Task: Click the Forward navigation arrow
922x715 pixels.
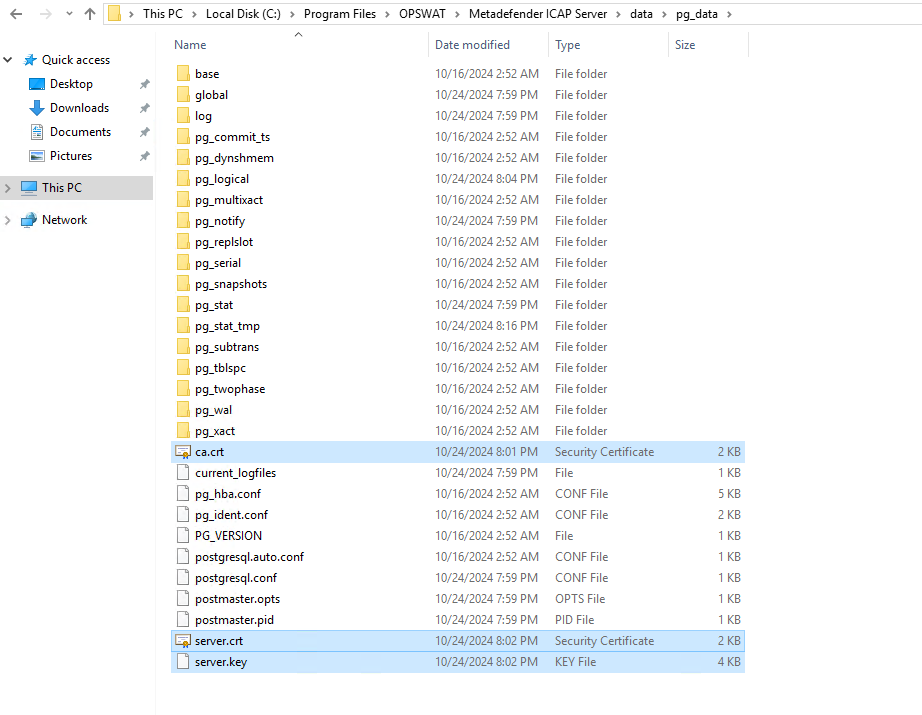Action: tap(45, 14)
